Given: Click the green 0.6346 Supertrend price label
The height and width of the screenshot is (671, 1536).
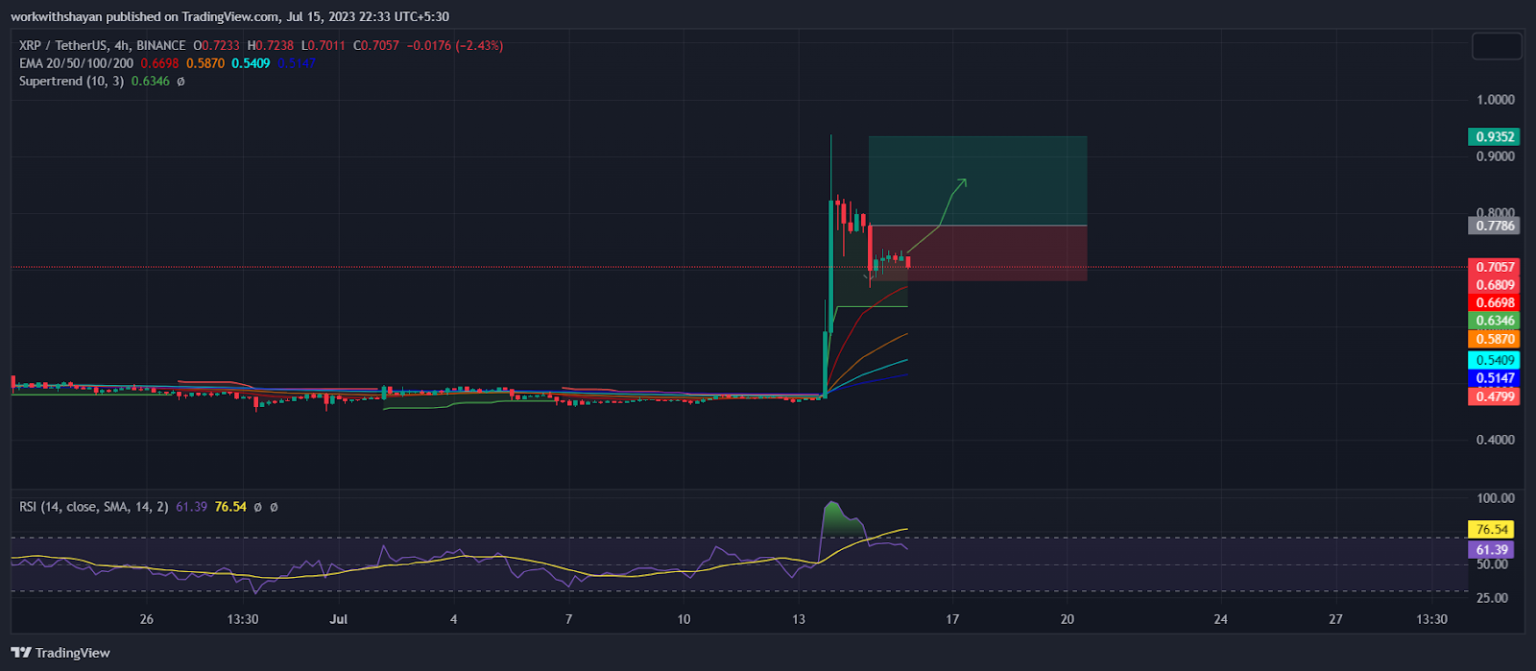Looking at the screenshot, I should [1493, 320].
